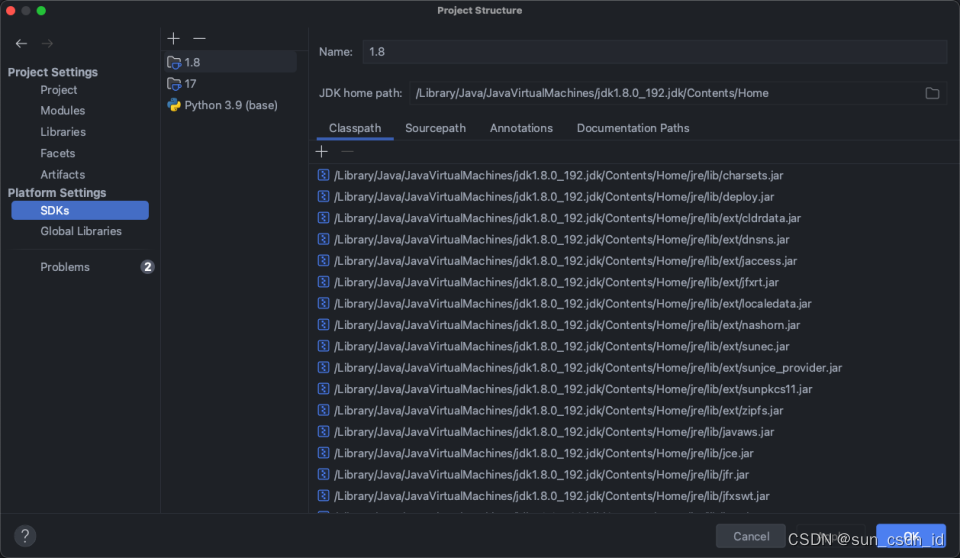Click the jar icon beside jfr.jar

pyautogui.click(x=323, y=475)
